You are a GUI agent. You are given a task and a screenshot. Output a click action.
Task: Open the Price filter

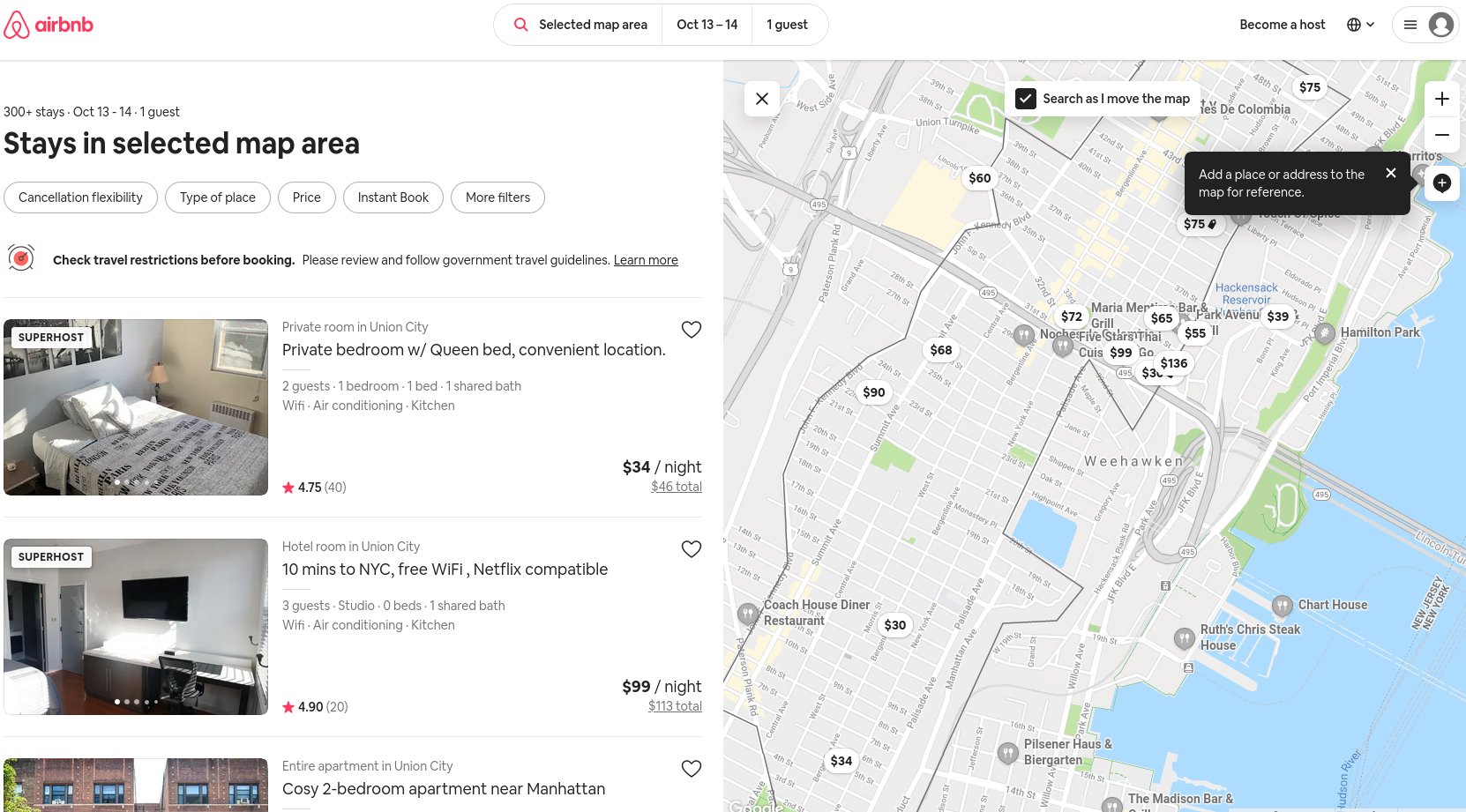[307, 197]
